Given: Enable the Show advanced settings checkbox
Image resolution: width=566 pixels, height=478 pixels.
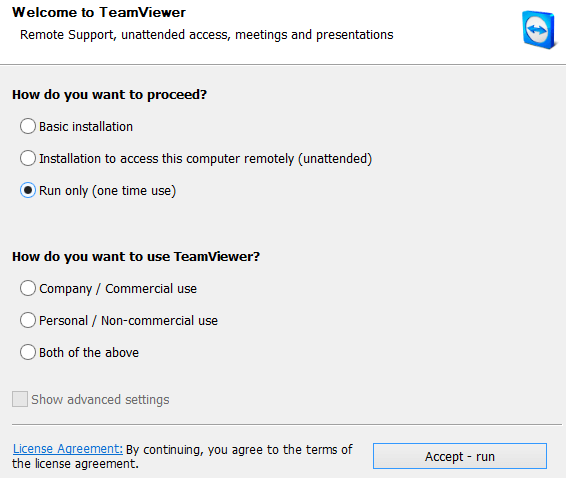Looking at the screenshot, I should (20, 399).
